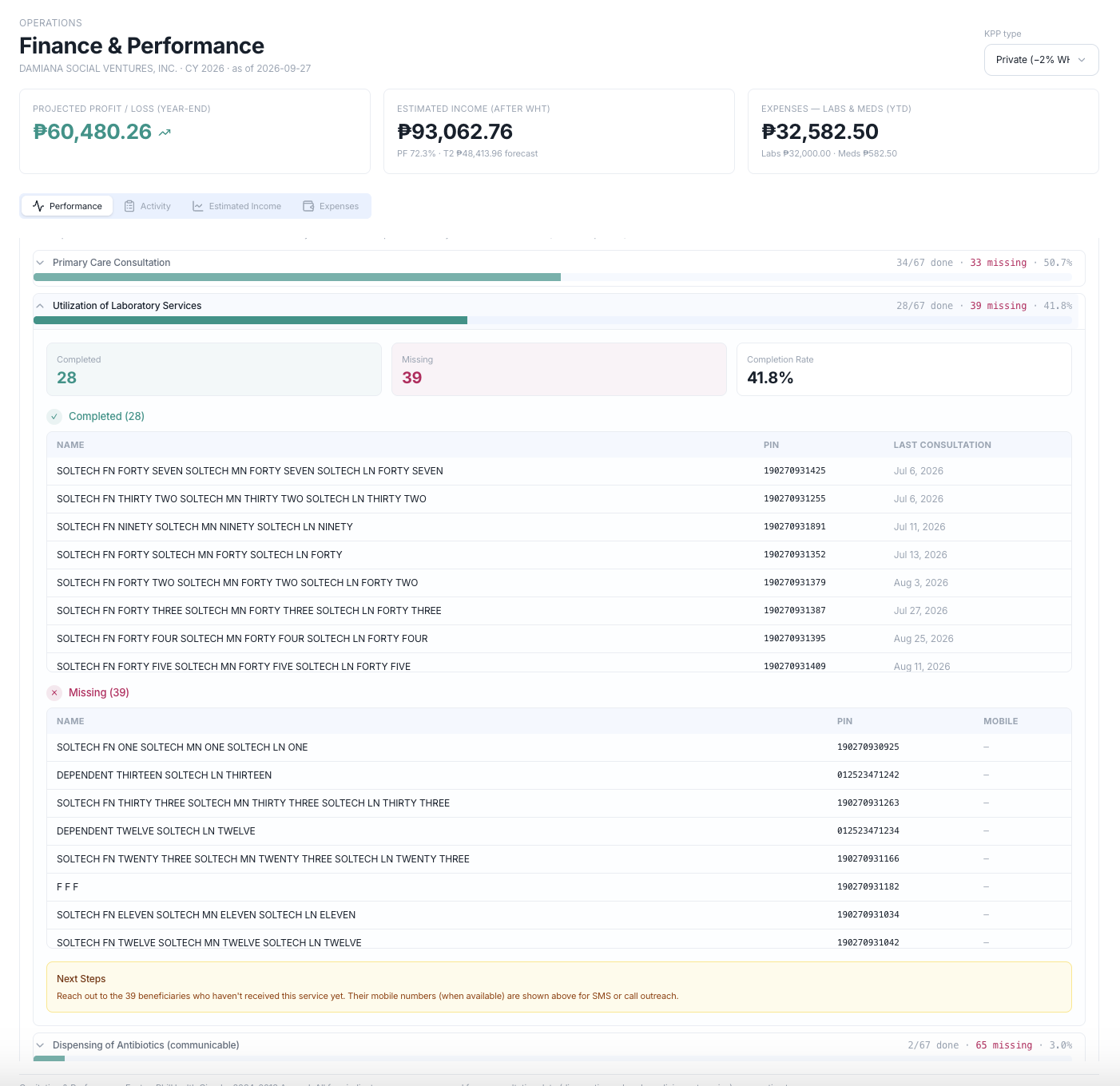Select row SOLTECH FN THIRTY TWO

[559, 499]
